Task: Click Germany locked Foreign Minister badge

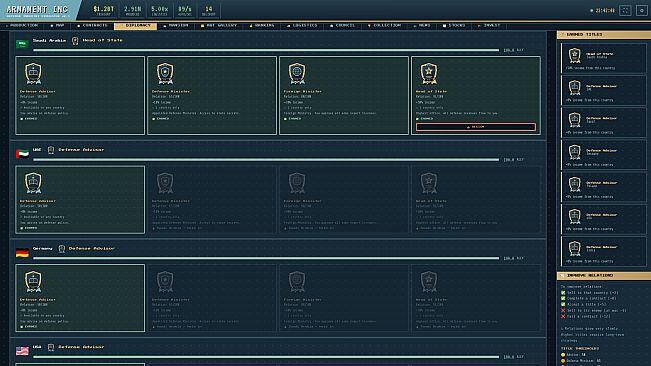Action: tap(297, 282)
